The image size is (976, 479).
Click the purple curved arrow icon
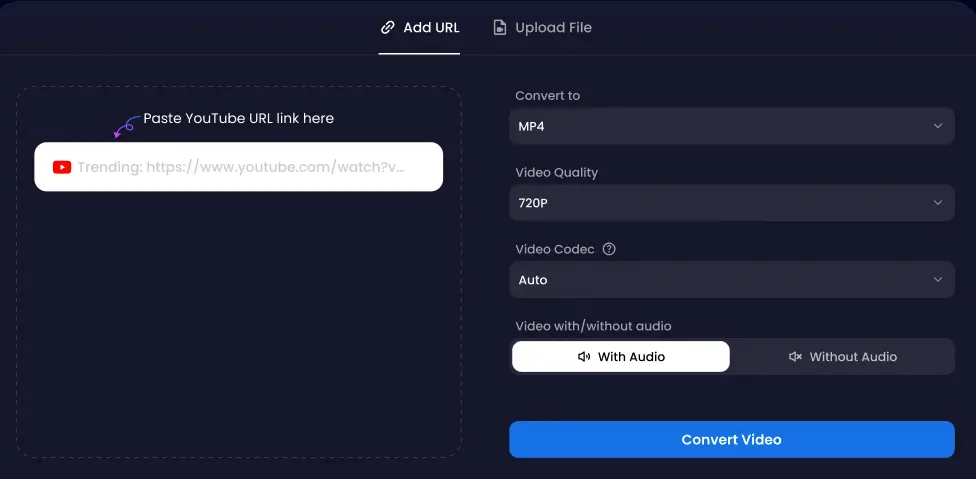pos(125,127)
